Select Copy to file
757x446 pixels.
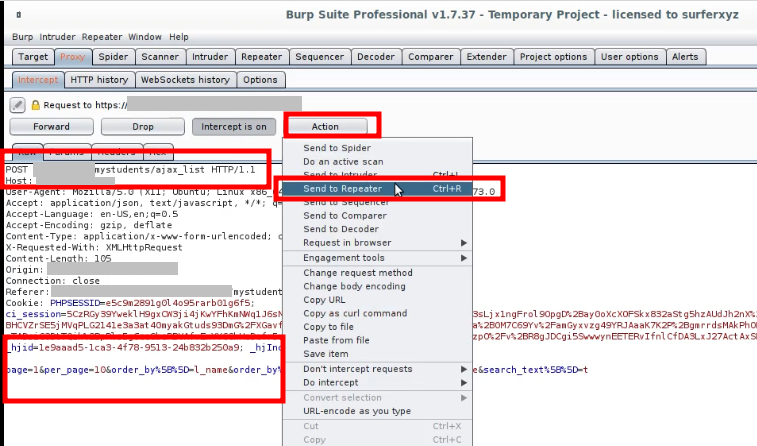pos(377,327)
